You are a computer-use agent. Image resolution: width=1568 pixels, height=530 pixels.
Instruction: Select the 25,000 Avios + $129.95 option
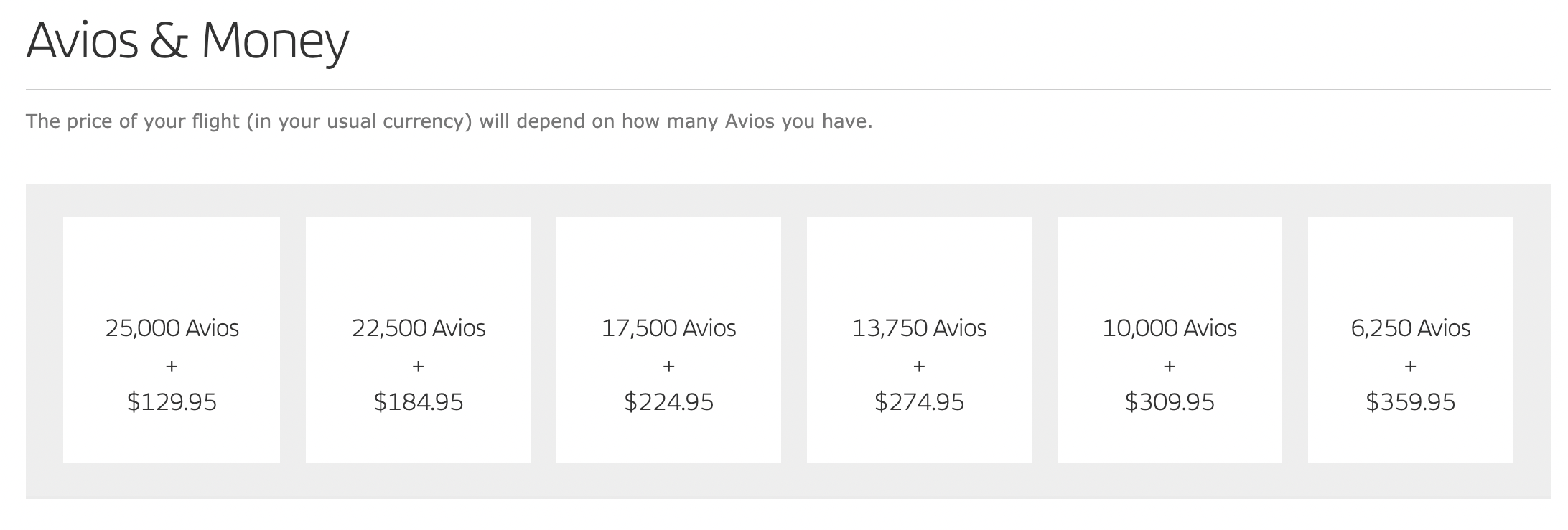point(172,340)
